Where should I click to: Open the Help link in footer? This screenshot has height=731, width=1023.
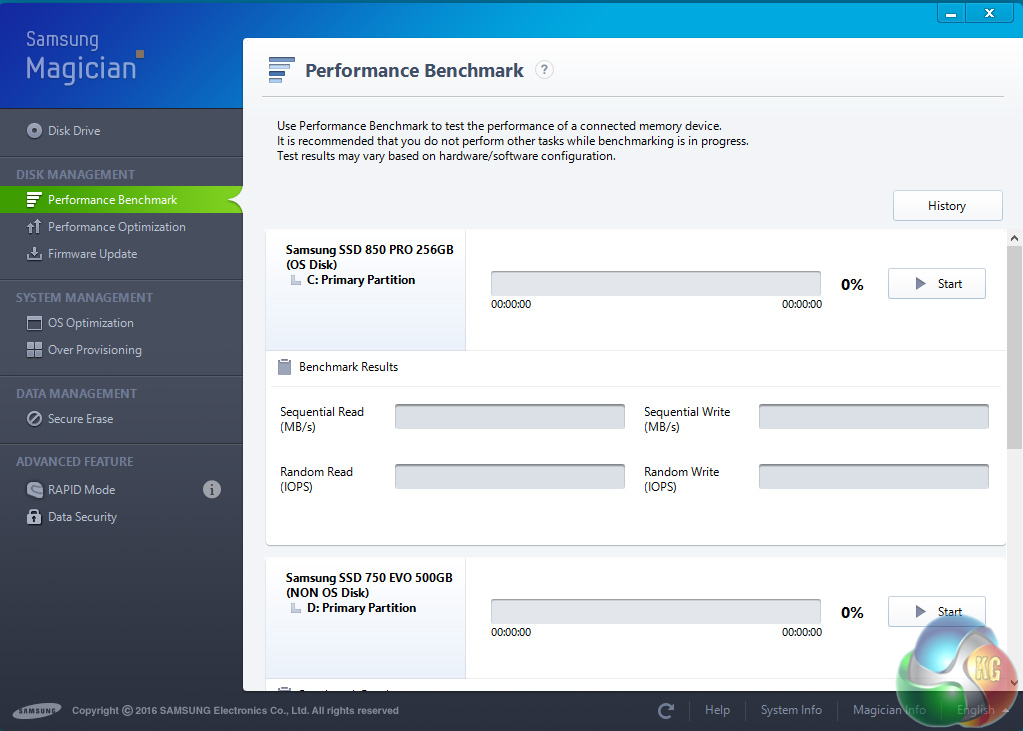coord(717,710)
